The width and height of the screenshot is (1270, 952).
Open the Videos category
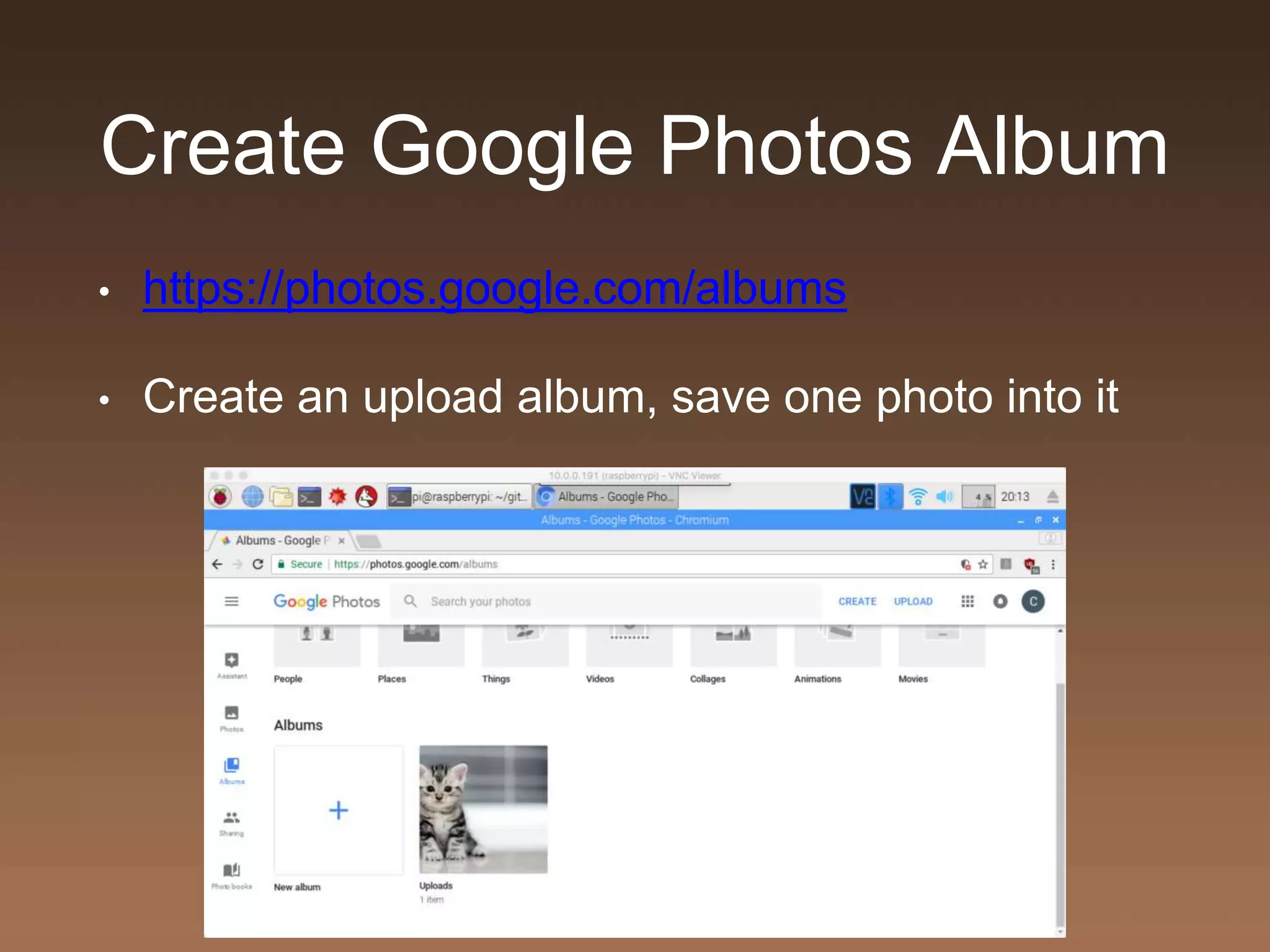pos(629,654)
